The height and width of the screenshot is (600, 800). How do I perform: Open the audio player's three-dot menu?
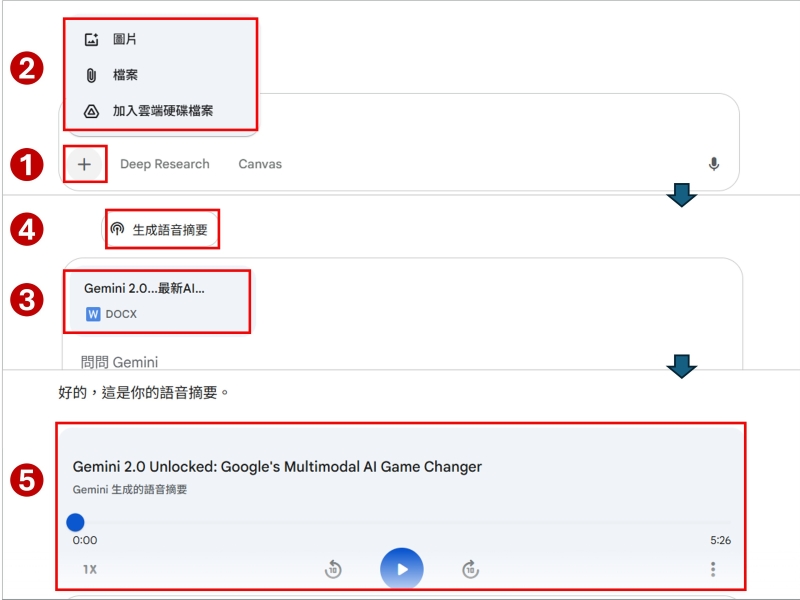[x=713, y=569]
